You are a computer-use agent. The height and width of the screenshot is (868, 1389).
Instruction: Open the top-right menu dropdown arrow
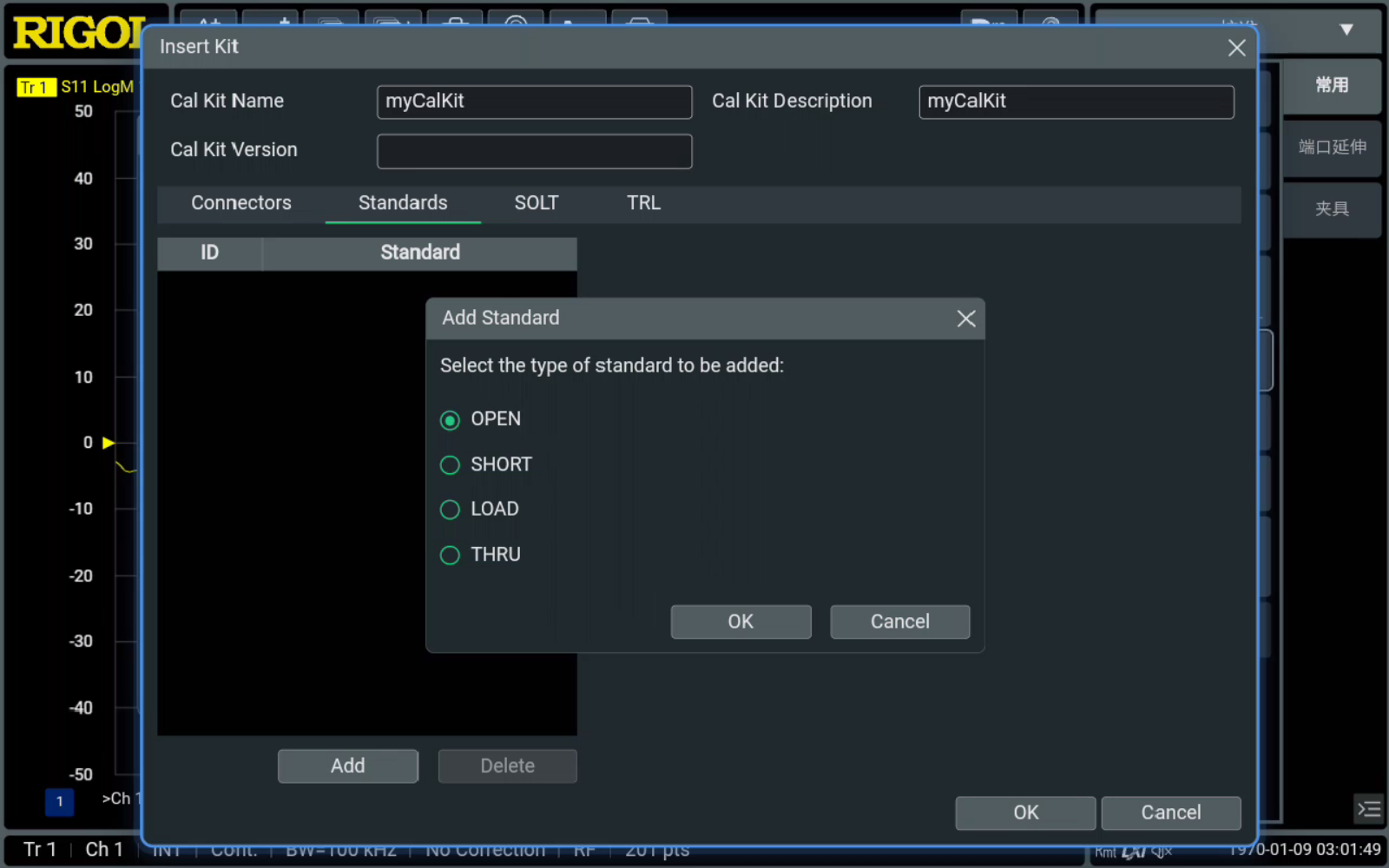coord(1346,30)
